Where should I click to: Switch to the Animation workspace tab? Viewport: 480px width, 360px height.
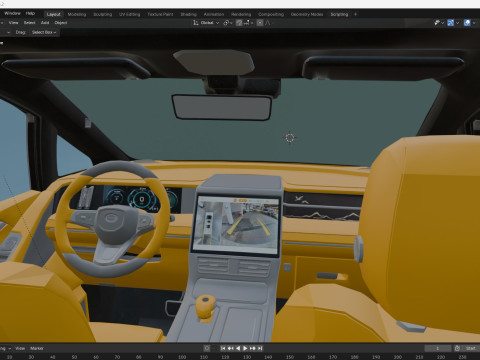(x=214, y=14)
